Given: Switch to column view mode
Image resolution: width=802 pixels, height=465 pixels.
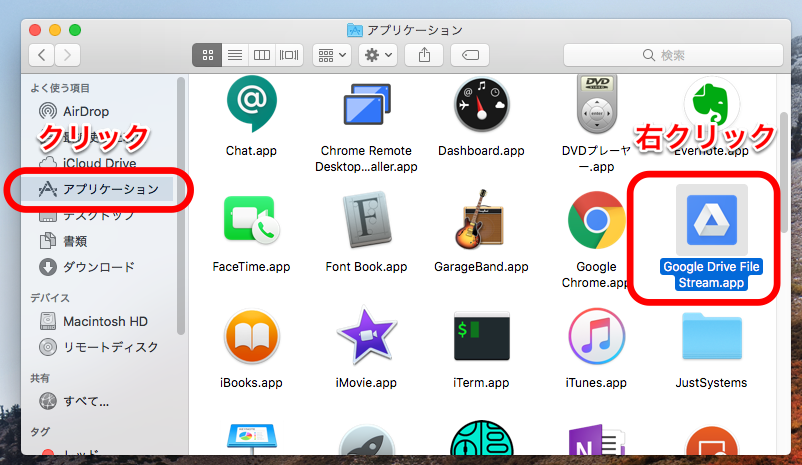Looking at the screenshot, I should point(262,54).
